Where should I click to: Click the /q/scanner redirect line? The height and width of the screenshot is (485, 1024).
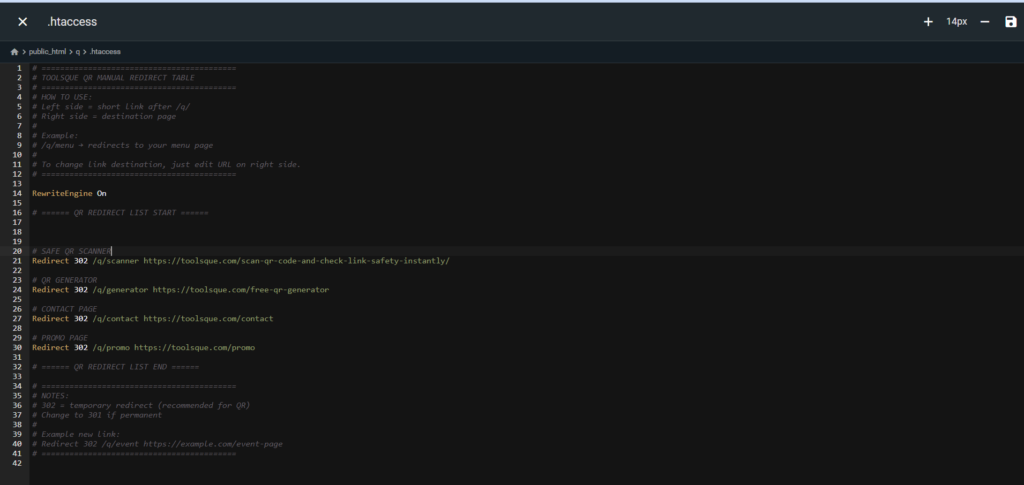(241, 261)
